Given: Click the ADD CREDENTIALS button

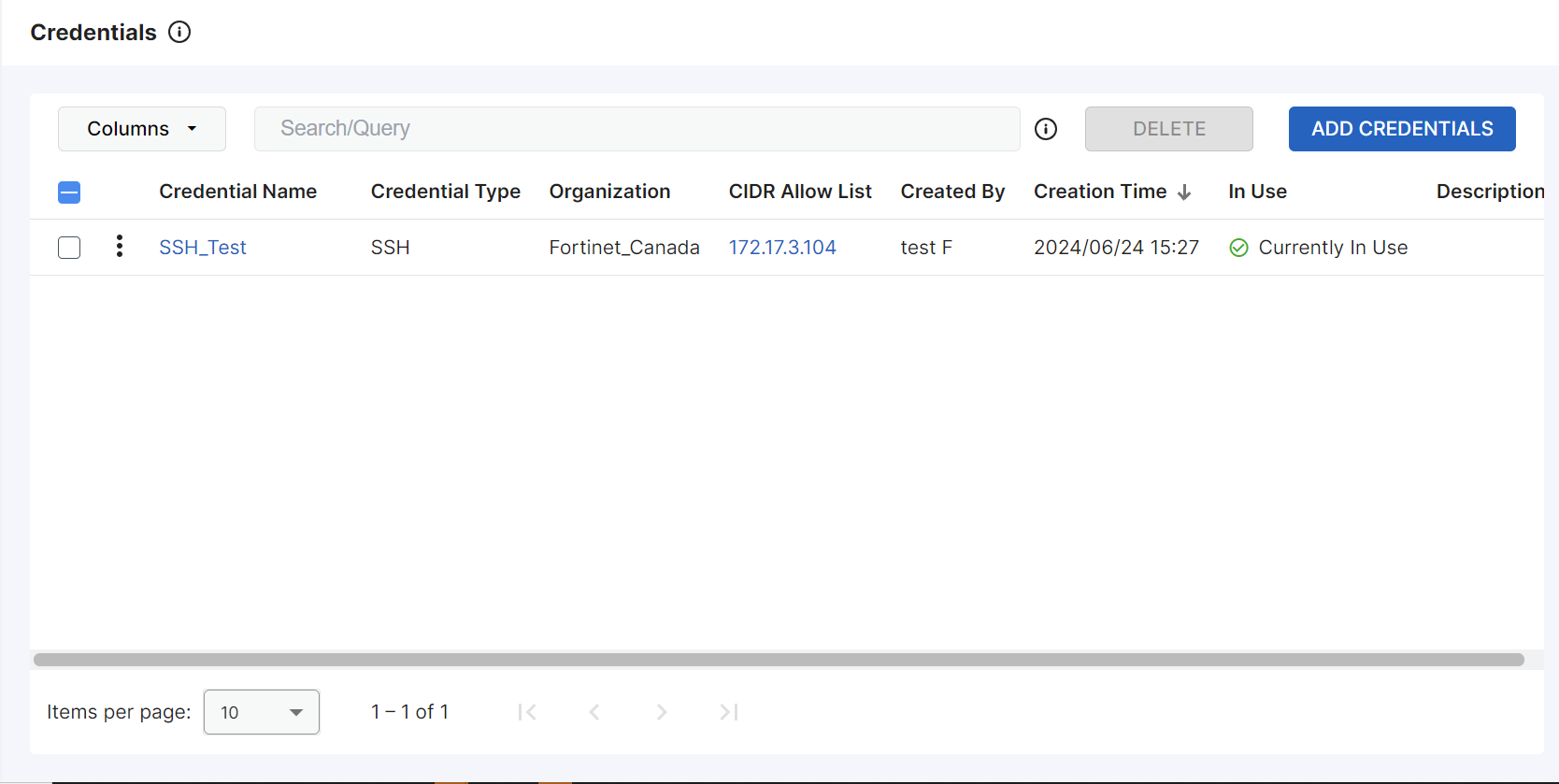Looking at the screenshot, I should click(1402, 129).
